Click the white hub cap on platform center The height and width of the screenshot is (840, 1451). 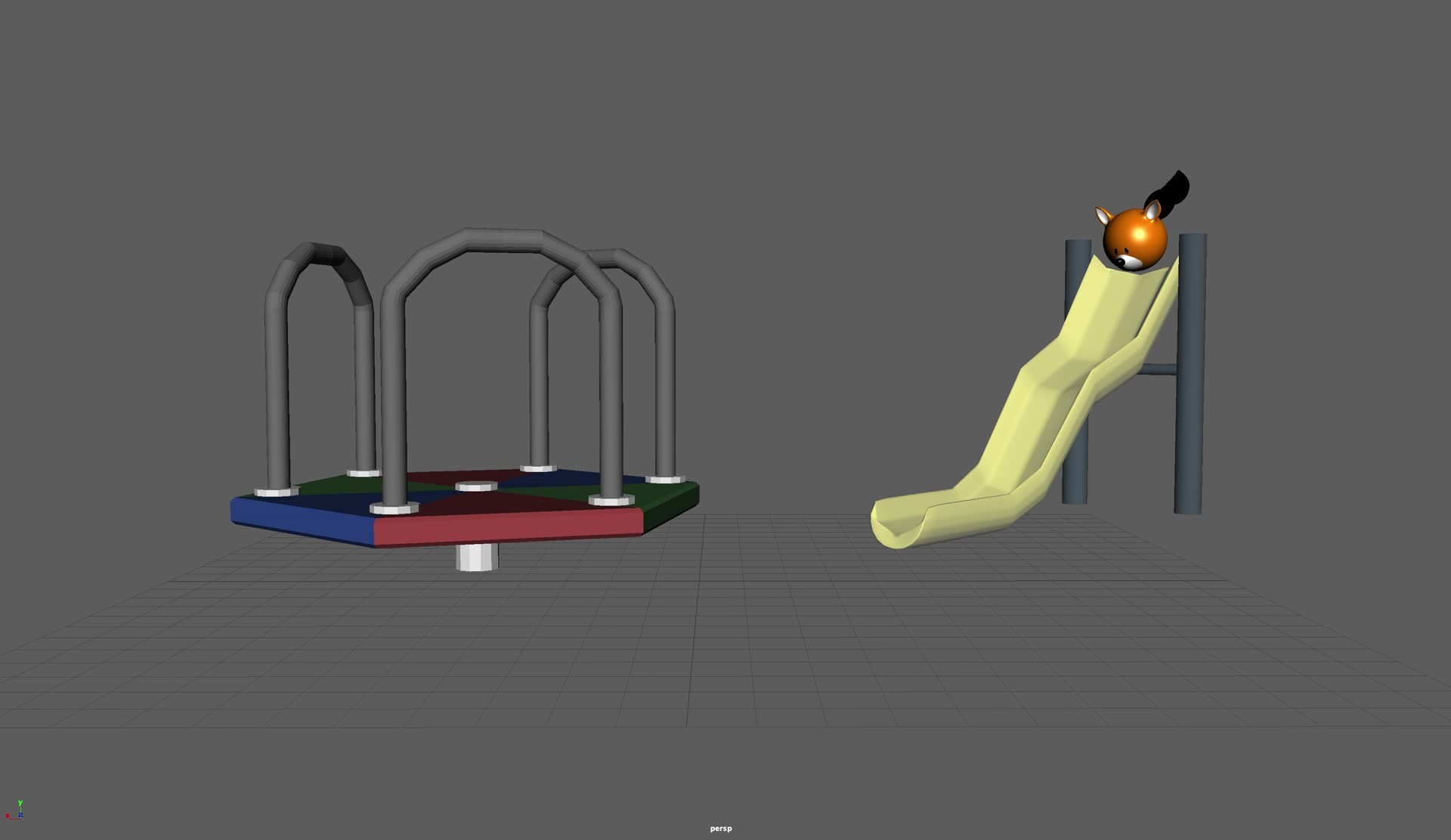(476, 486)
